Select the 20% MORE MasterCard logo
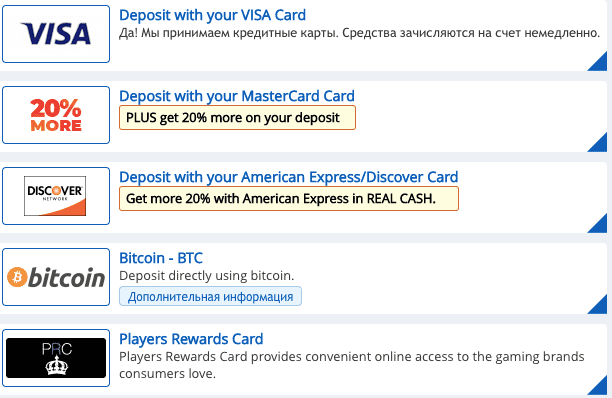The width and height of the screenshot is (612, 398). click(x=56, y=115)
